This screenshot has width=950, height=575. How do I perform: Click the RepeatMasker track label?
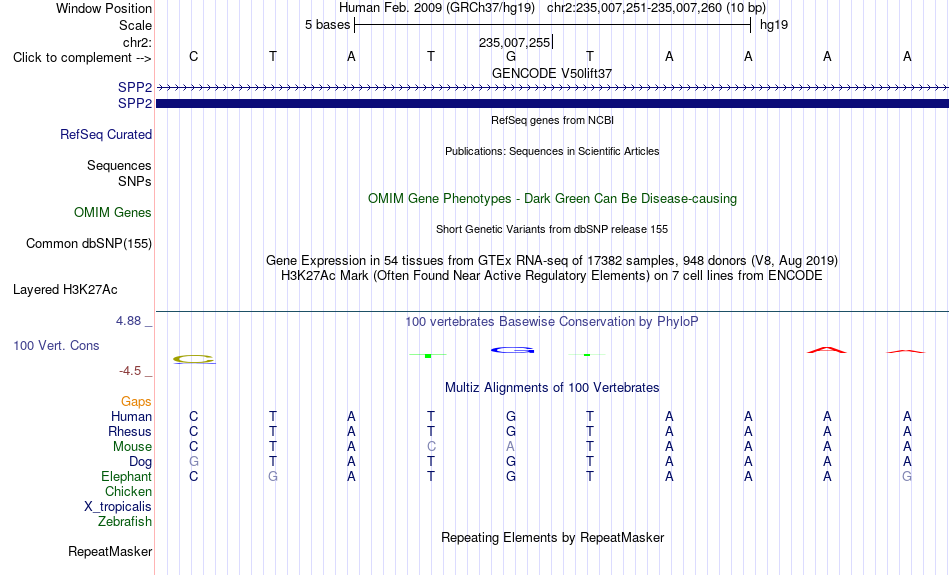coord(110,551)
